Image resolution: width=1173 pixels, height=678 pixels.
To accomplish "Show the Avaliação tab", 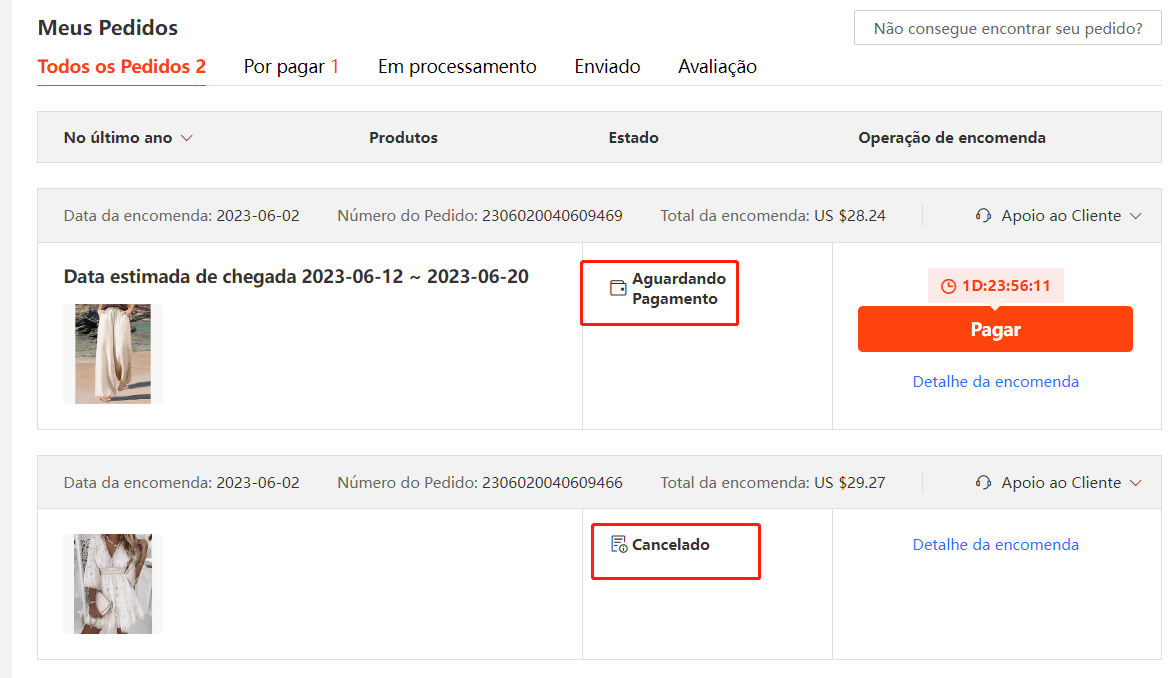I will click(x=717, y=67).
